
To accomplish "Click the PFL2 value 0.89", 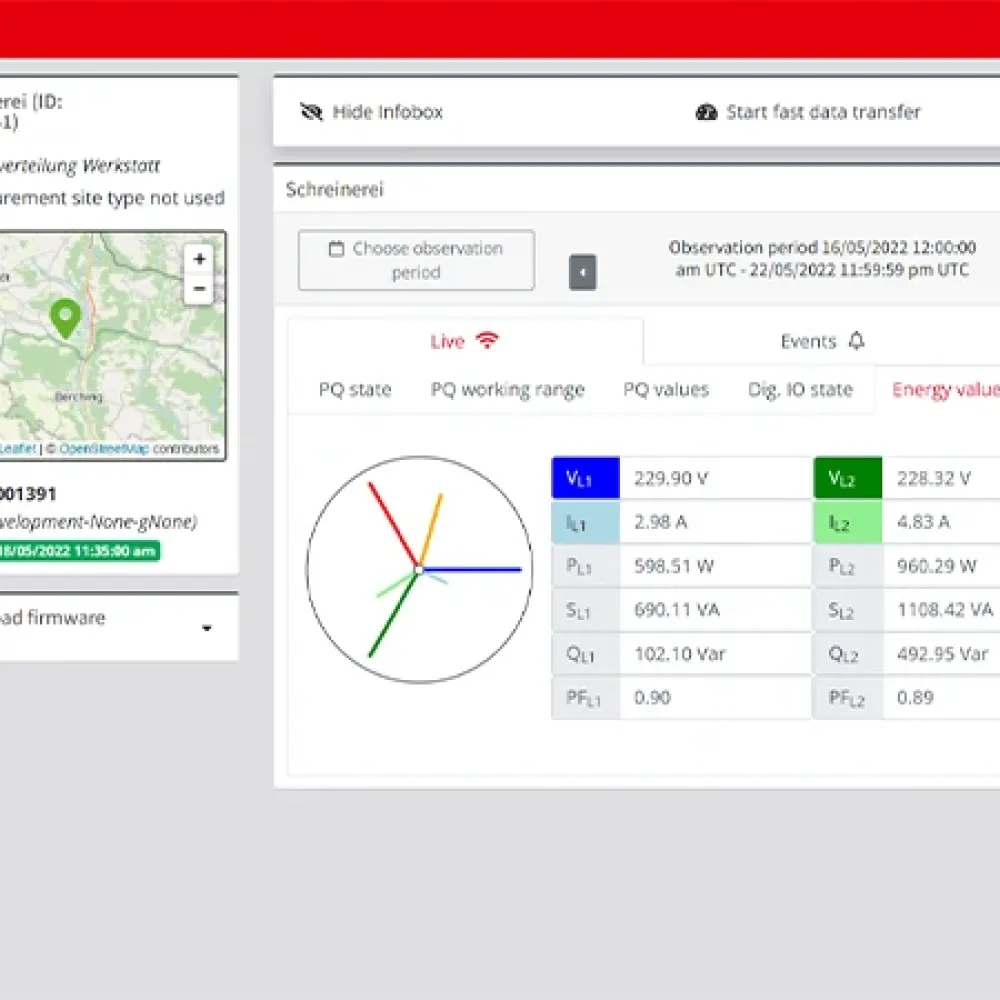I will coord(915,698).
